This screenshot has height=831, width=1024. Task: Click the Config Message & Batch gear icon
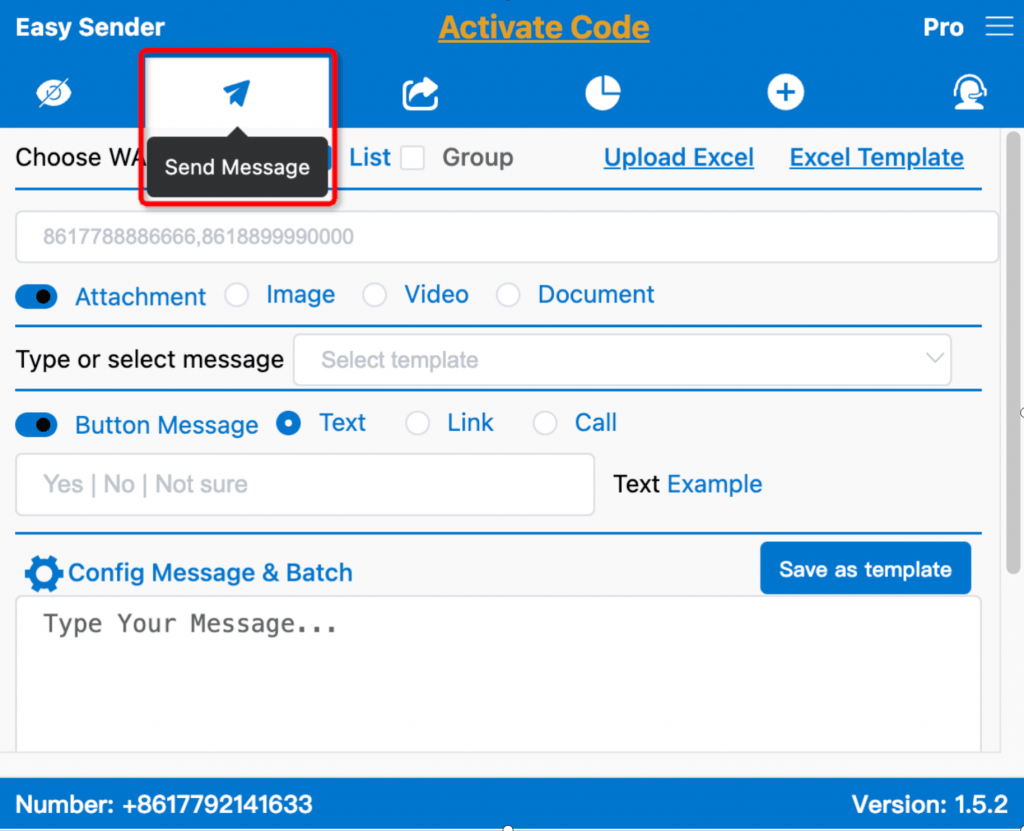(43, 573)
